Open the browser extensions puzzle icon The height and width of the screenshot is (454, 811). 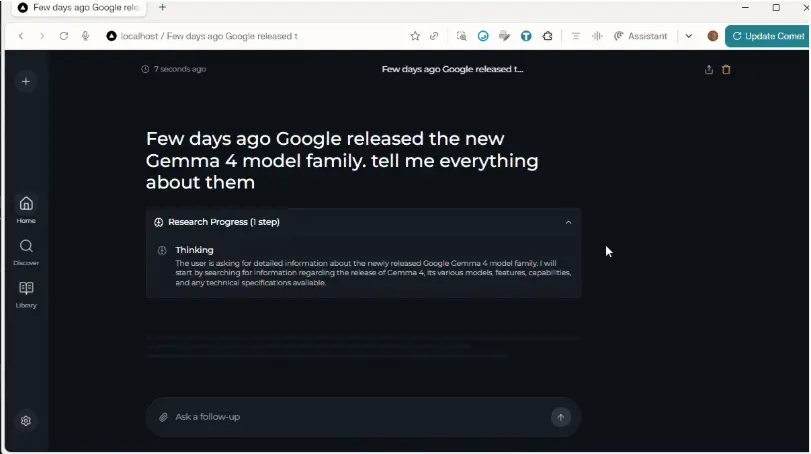point(548,36)
